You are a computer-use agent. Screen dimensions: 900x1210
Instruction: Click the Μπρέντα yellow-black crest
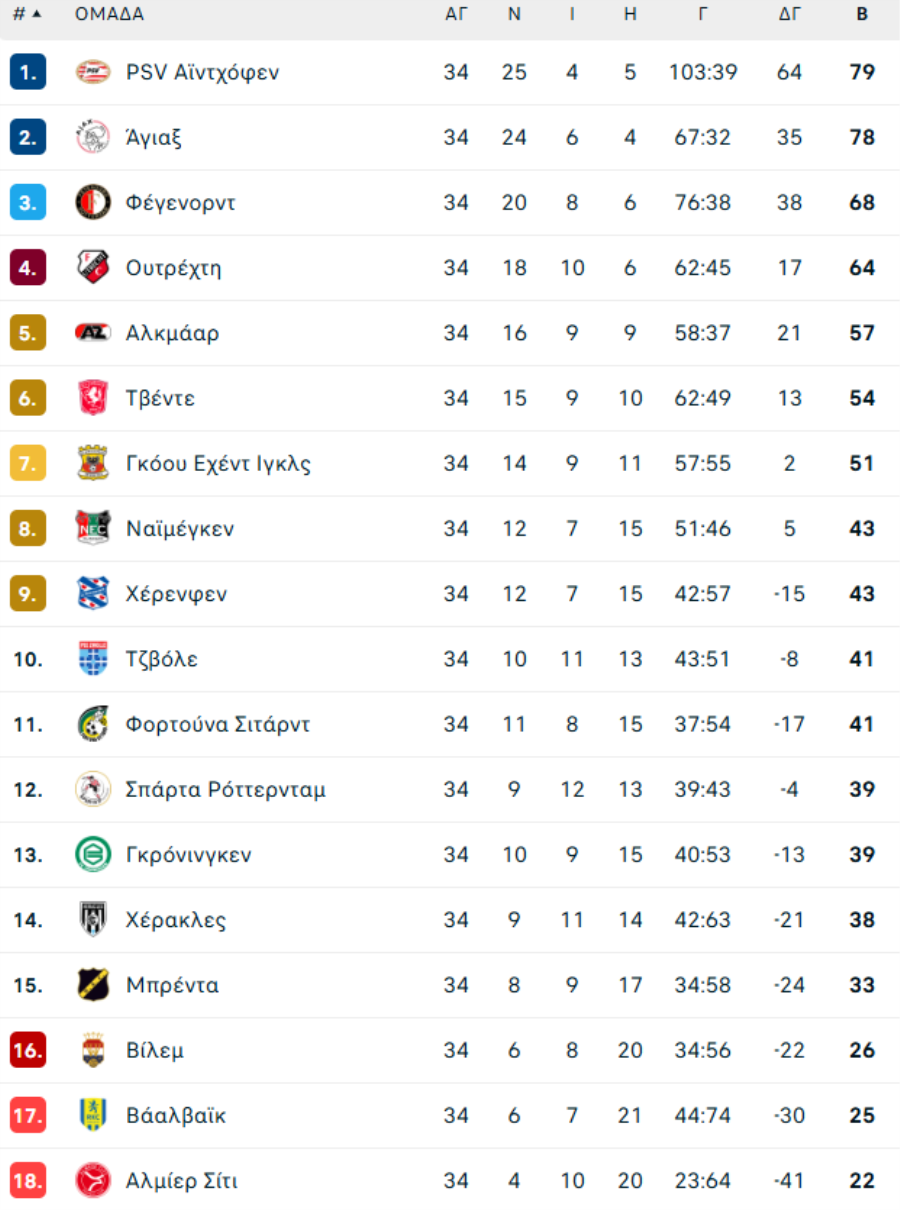93,985
